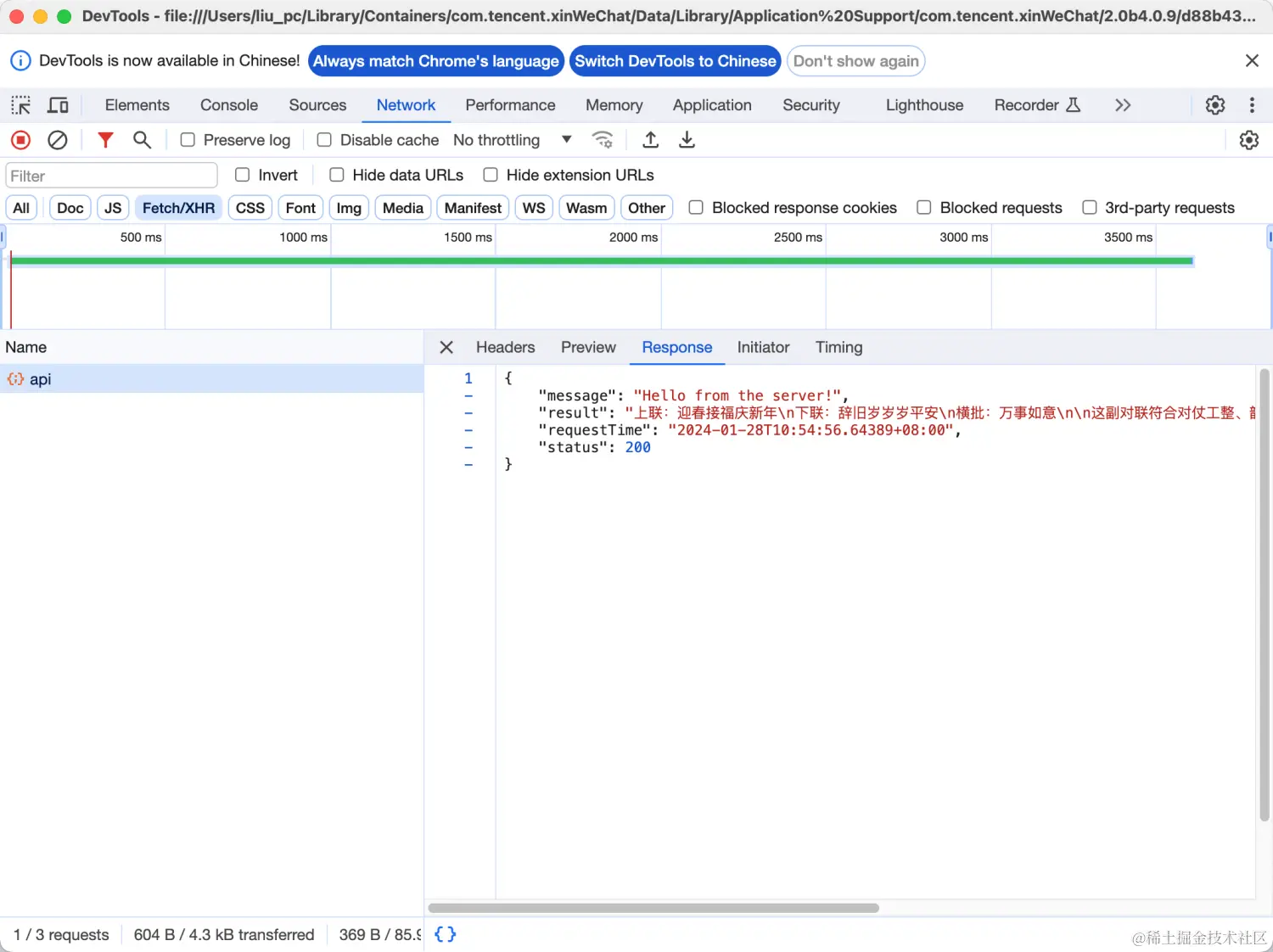1273x952 pixels.
Task: Enable Preserve log checkbox
Action: pyautogui.click(x=188, y=140)
